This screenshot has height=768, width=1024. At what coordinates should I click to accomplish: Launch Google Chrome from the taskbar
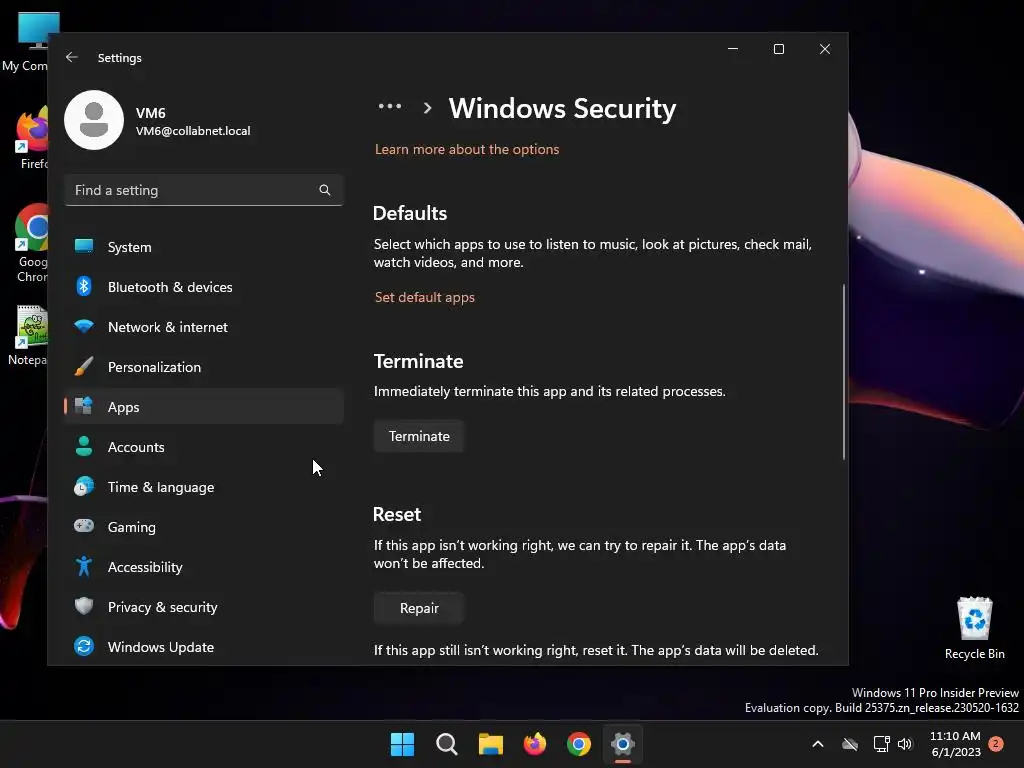point(579,744)
